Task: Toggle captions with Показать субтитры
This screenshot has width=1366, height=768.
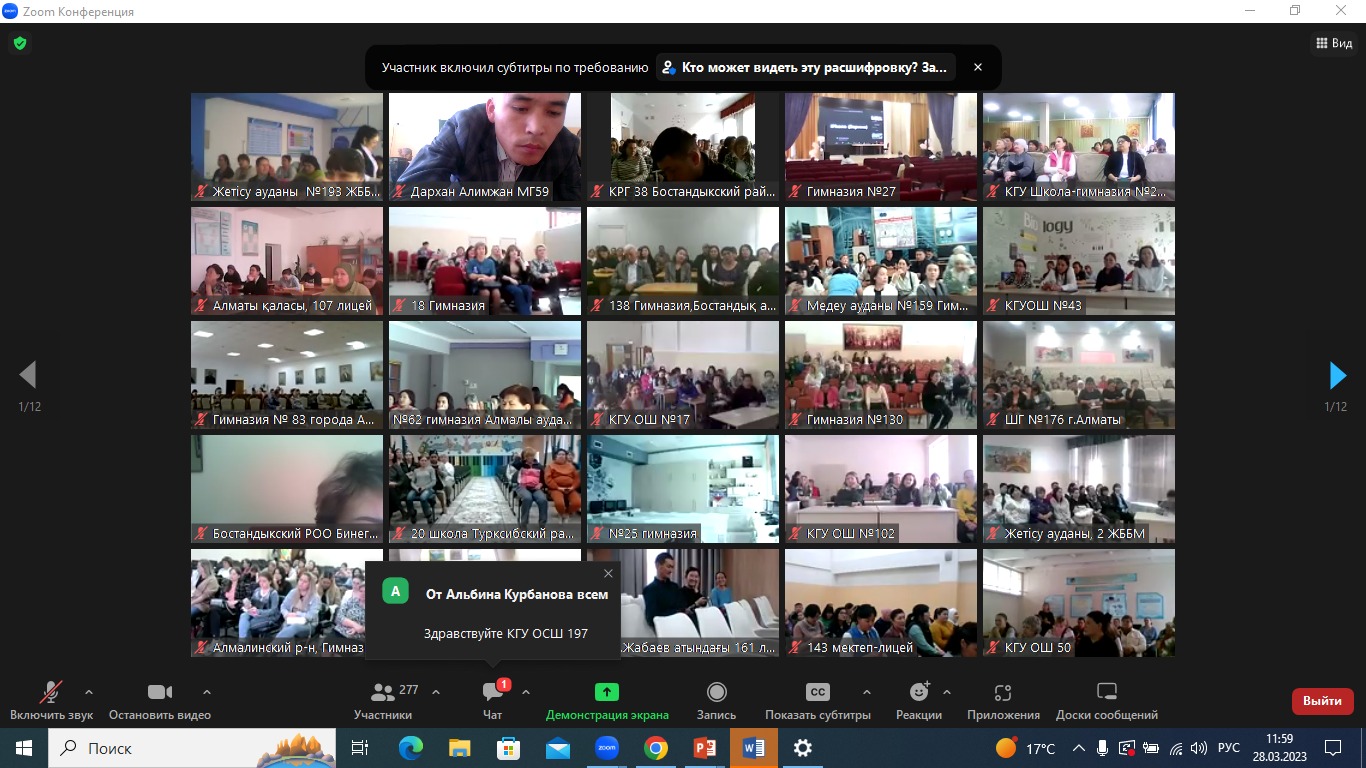Action: point(817,700)
